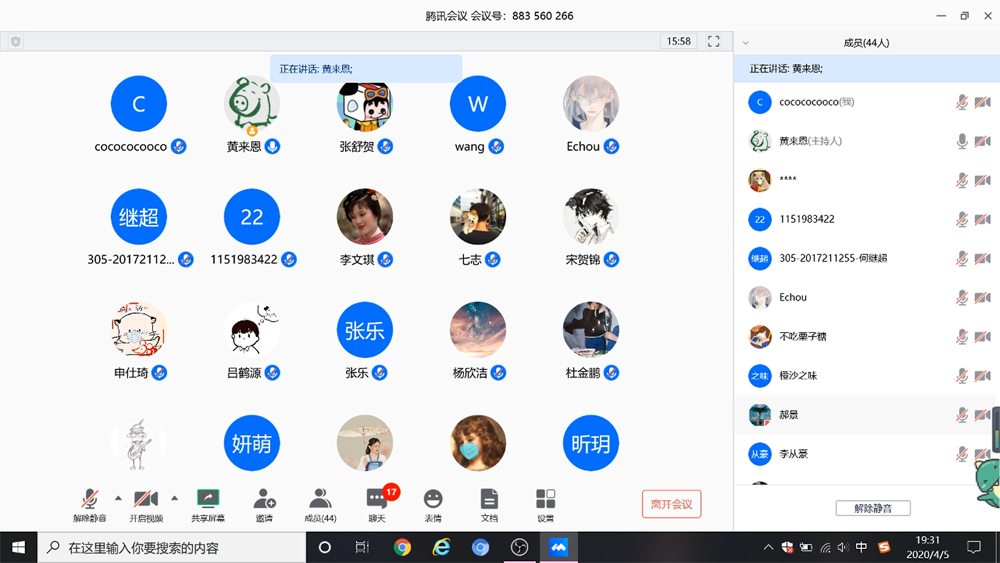The width and height of the screenshot is (1000, 563).
Task: Open meeting settings
Action: click(x=545, y=505)
